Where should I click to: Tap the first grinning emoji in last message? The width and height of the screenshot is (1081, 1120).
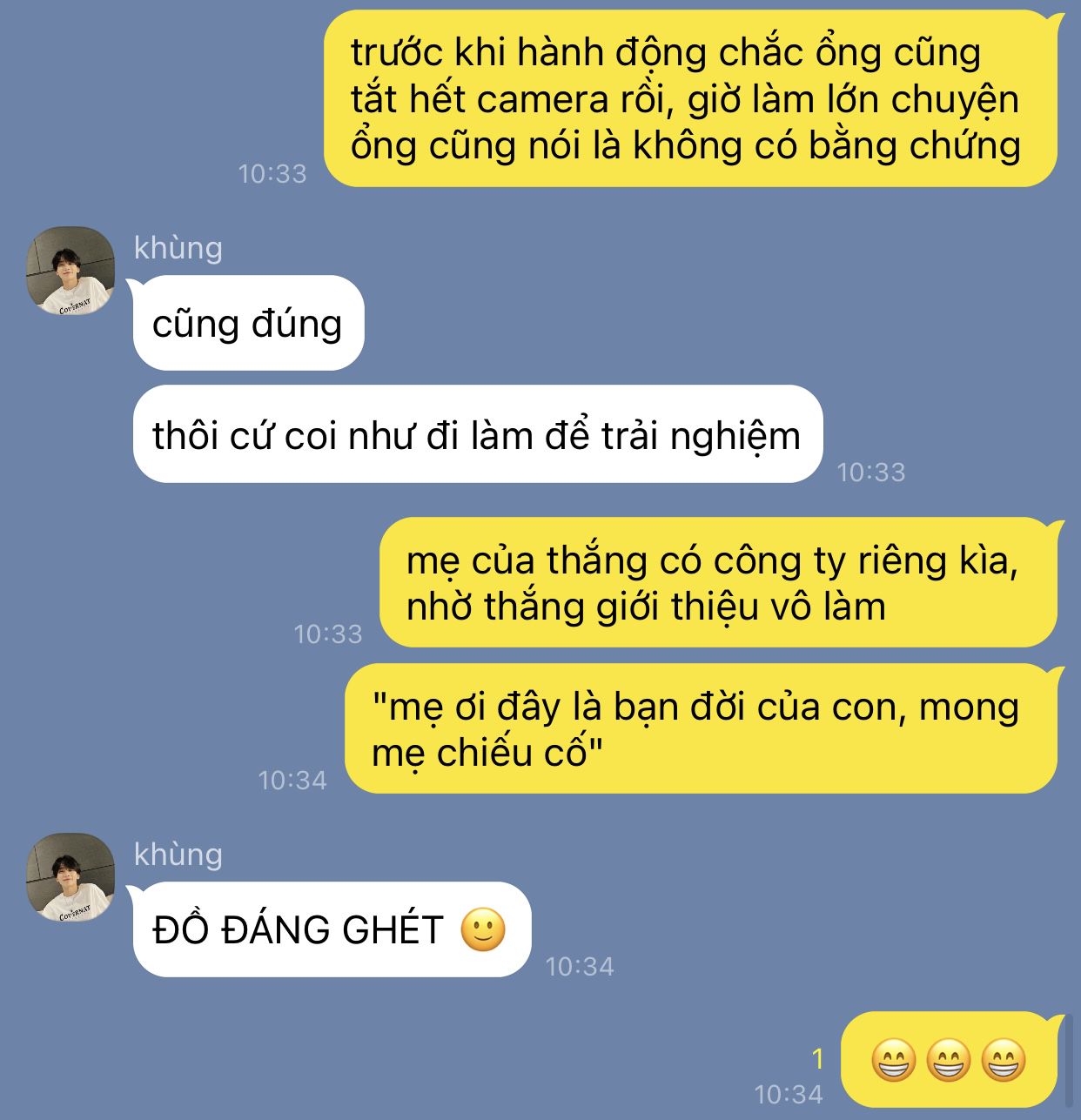pyautogui.click(x=893, y=1060)
